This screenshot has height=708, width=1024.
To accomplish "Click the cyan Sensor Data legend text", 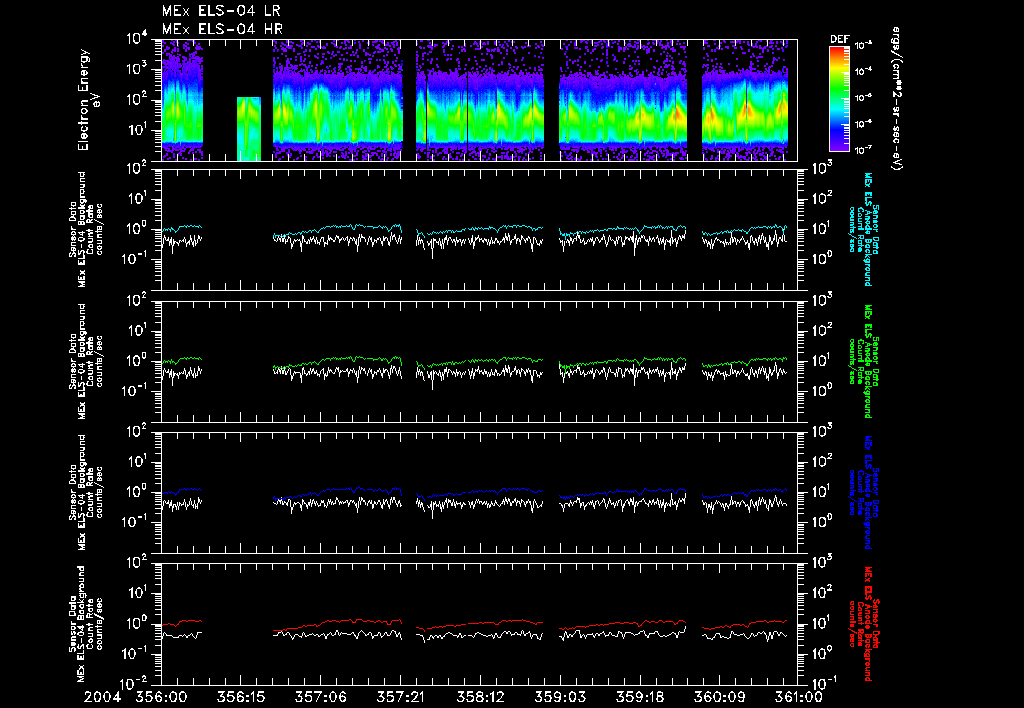I will (863, 229).
